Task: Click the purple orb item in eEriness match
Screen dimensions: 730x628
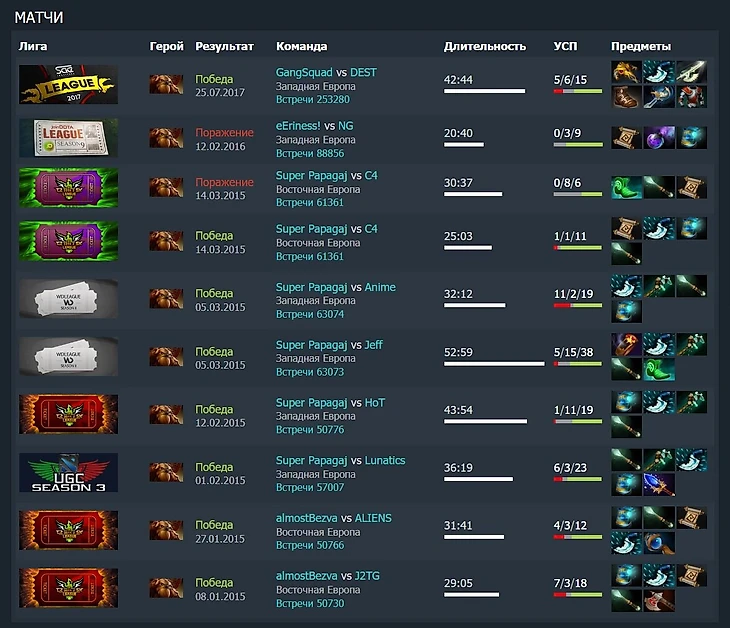Action: (x=659, y=137)
